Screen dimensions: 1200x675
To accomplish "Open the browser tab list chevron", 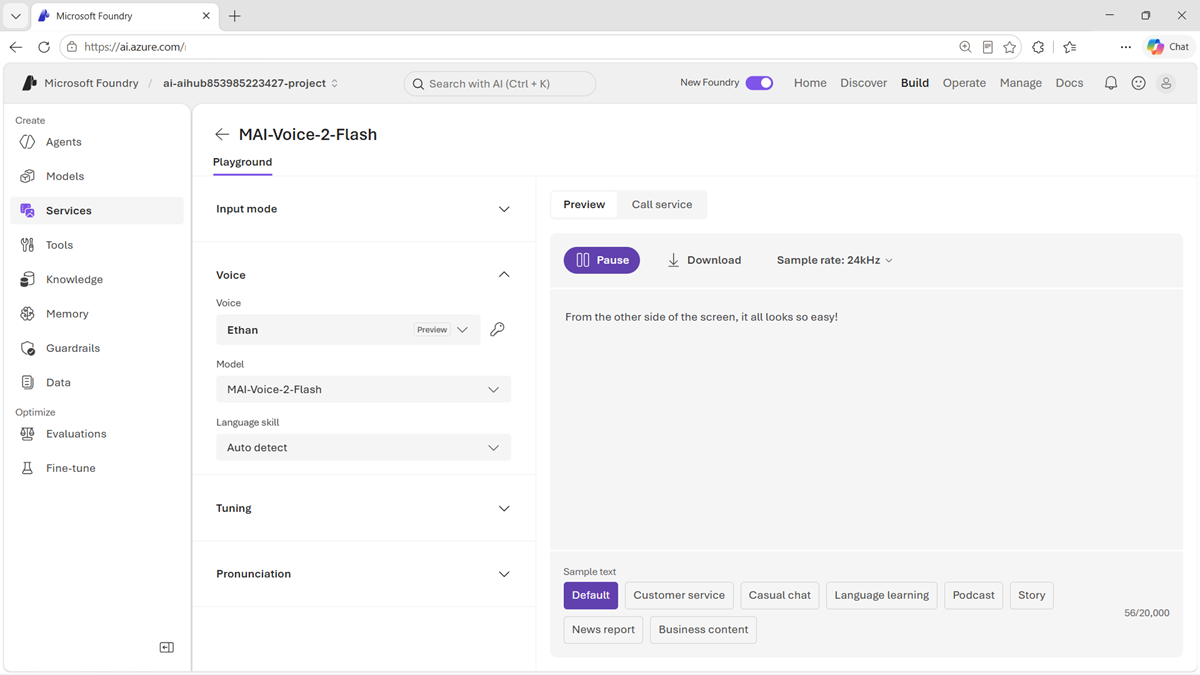I will tap(15, 16).
